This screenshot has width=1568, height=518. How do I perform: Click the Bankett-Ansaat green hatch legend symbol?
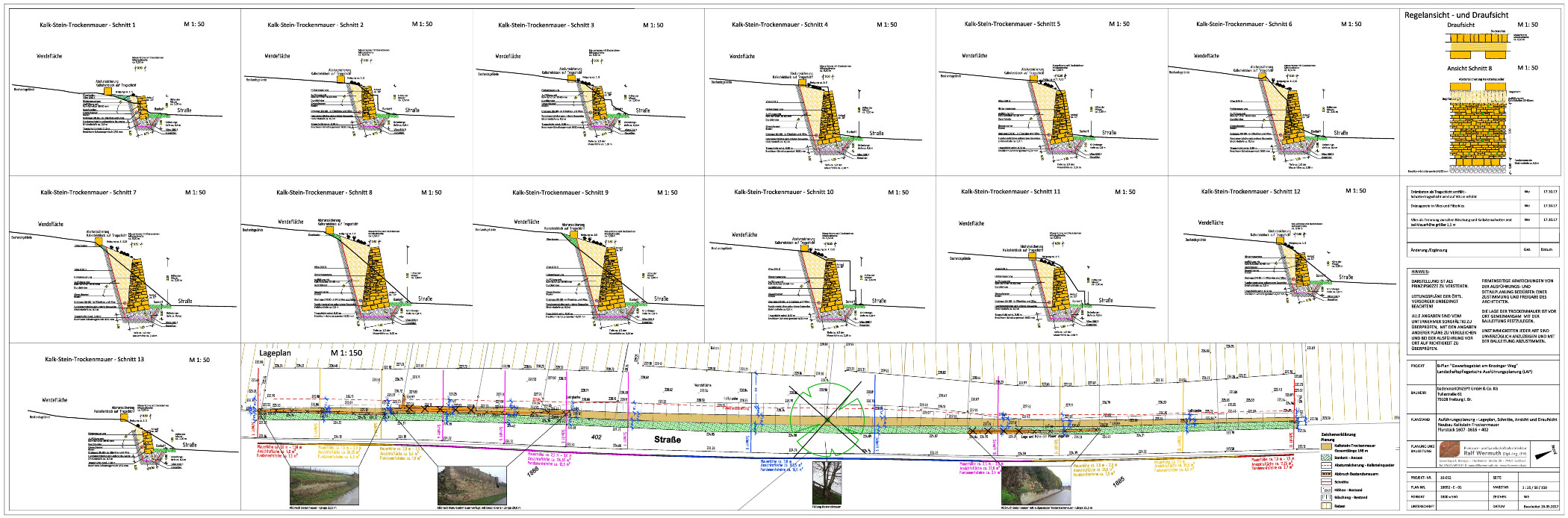pos(1326,458)
